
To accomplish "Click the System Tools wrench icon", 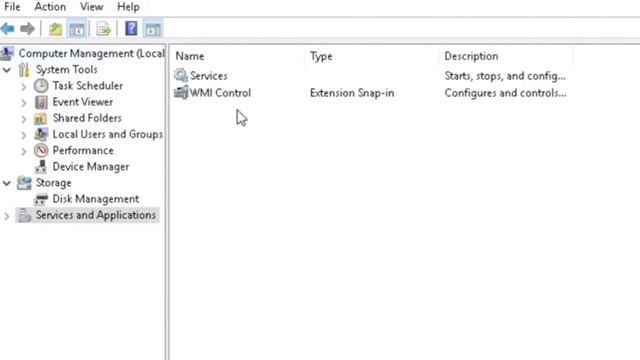I will click(x=24, y=70).
